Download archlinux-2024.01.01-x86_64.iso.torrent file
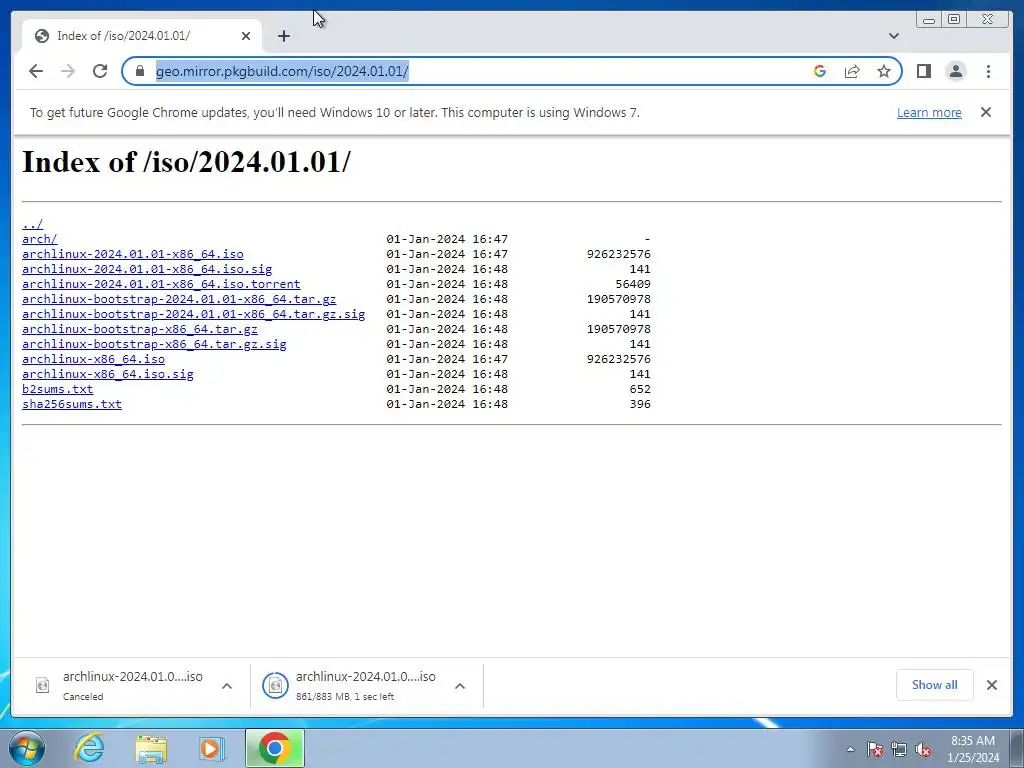Viewport: 1024px width, 768px height. tap(161, 284)
